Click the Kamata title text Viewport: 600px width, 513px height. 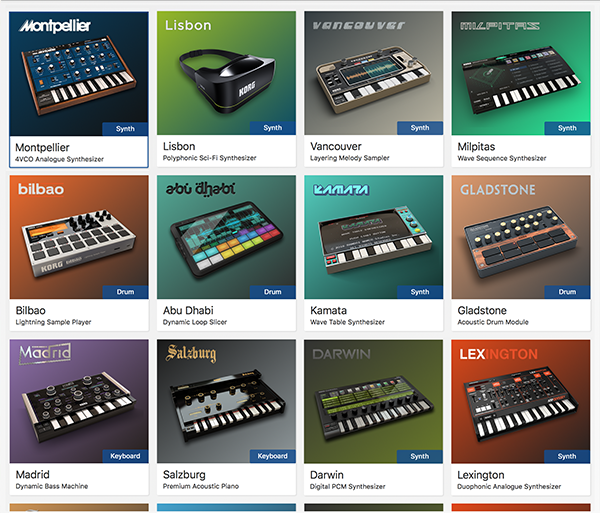(328, 310)
